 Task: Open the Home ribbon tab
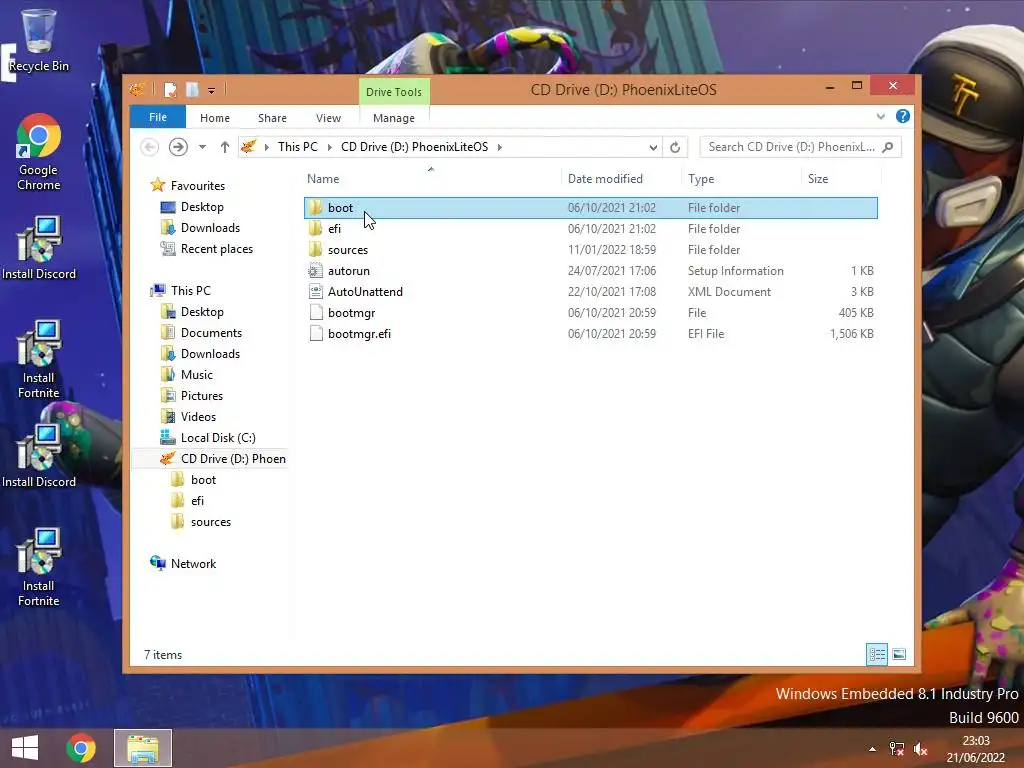(215, 118)
